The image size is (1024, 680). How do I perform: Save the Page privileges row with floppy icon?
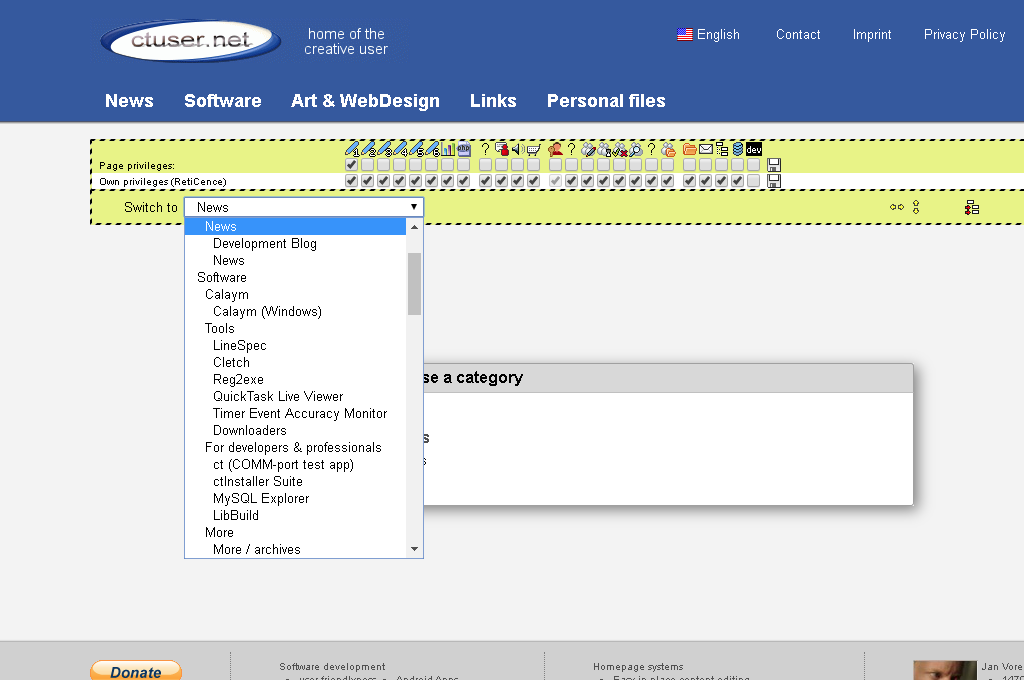774,165
